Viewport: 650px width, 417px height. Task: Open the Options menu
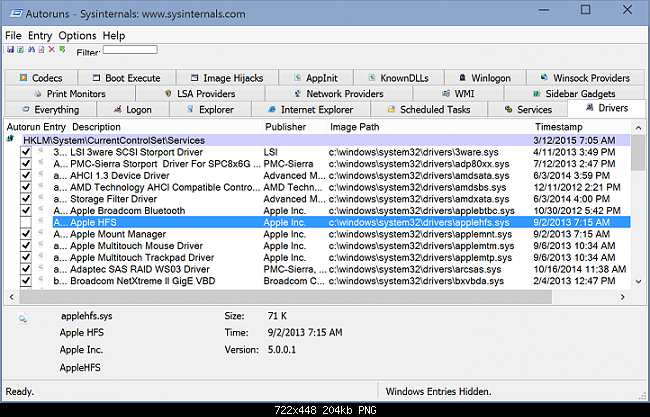click(x=77, y=36)
